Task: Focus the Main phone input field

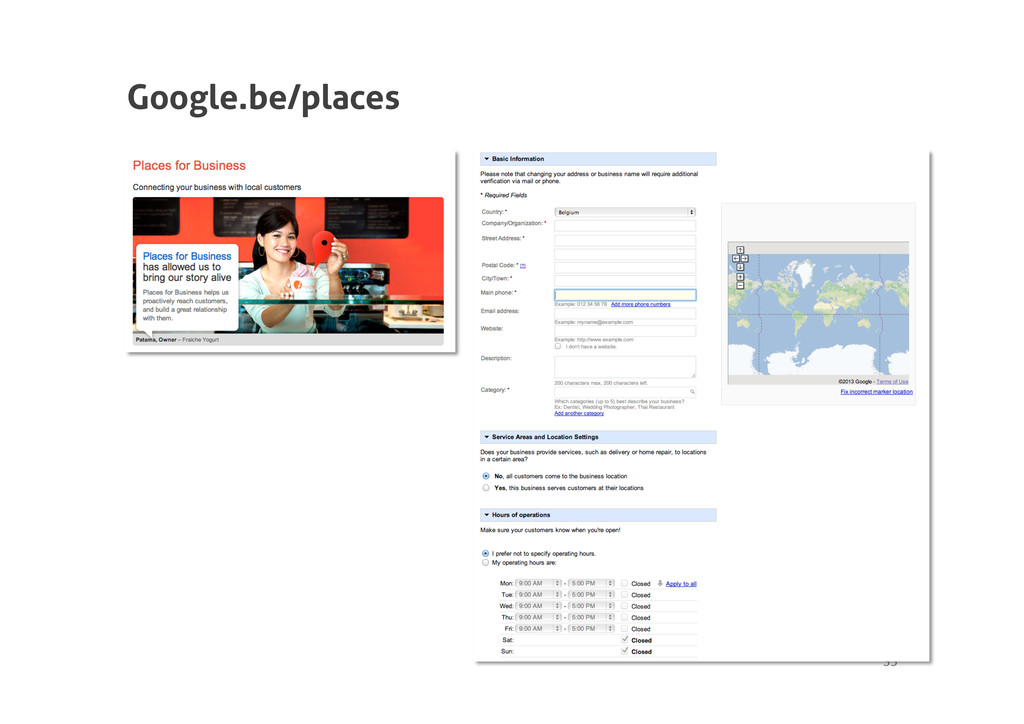Action: [625, 295]
